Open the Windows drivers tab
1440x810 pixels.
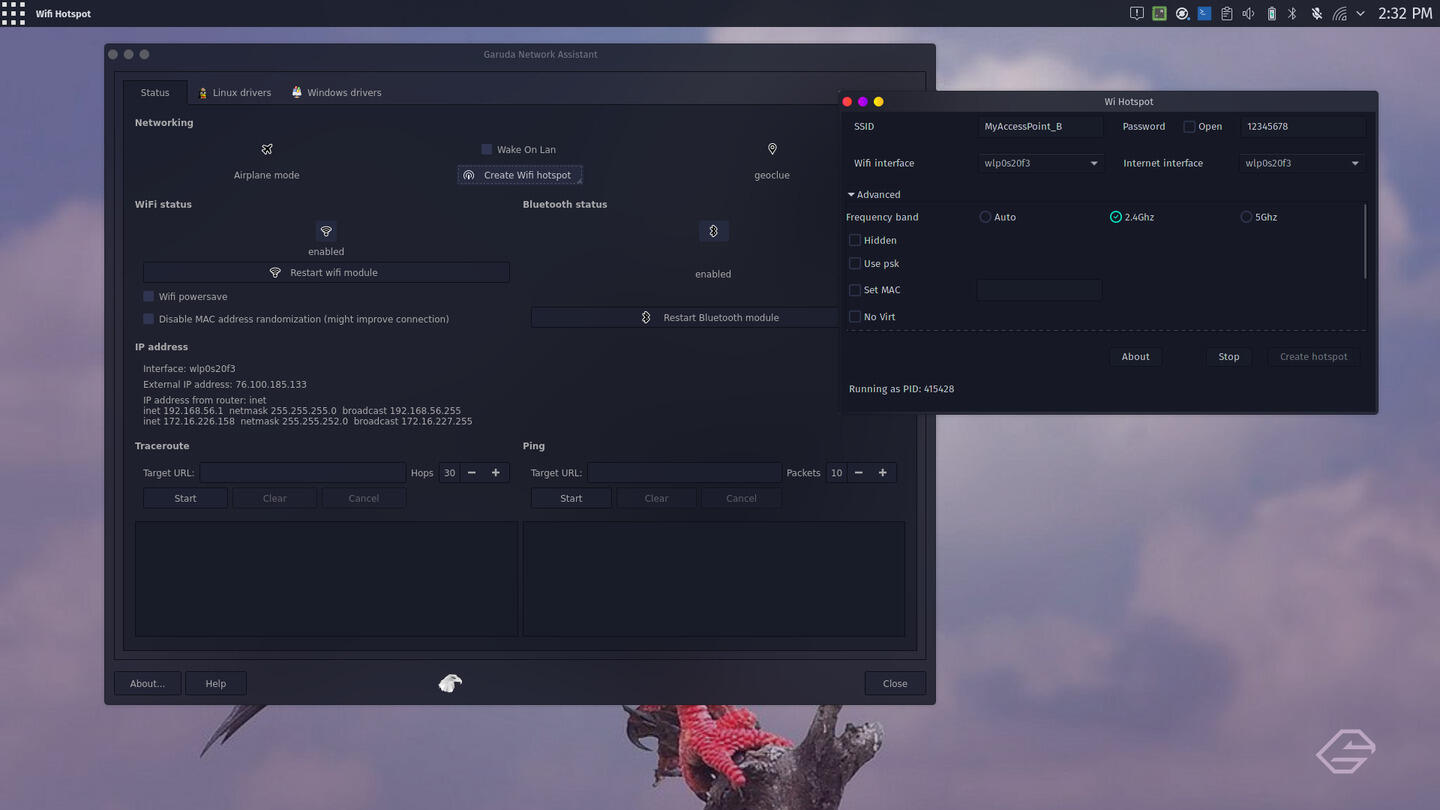tap(337, 92)
